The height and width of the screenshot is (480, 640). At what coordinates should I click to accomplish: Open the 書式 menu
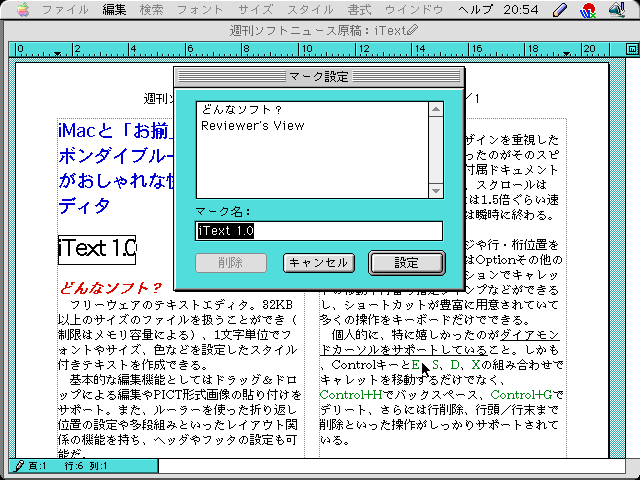(360, 10)
